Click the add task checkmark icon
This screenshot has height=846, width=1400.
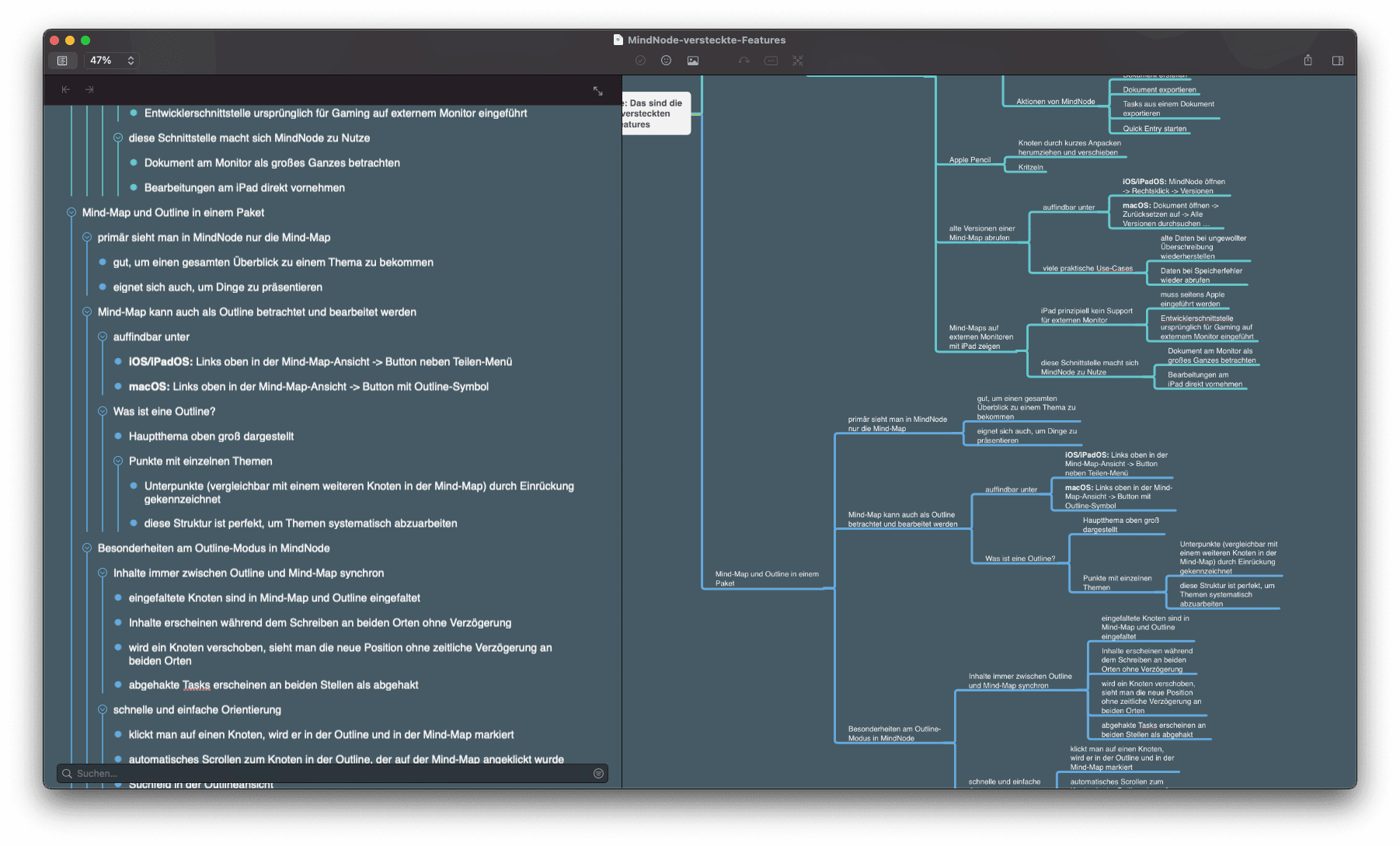click(640, 61)
